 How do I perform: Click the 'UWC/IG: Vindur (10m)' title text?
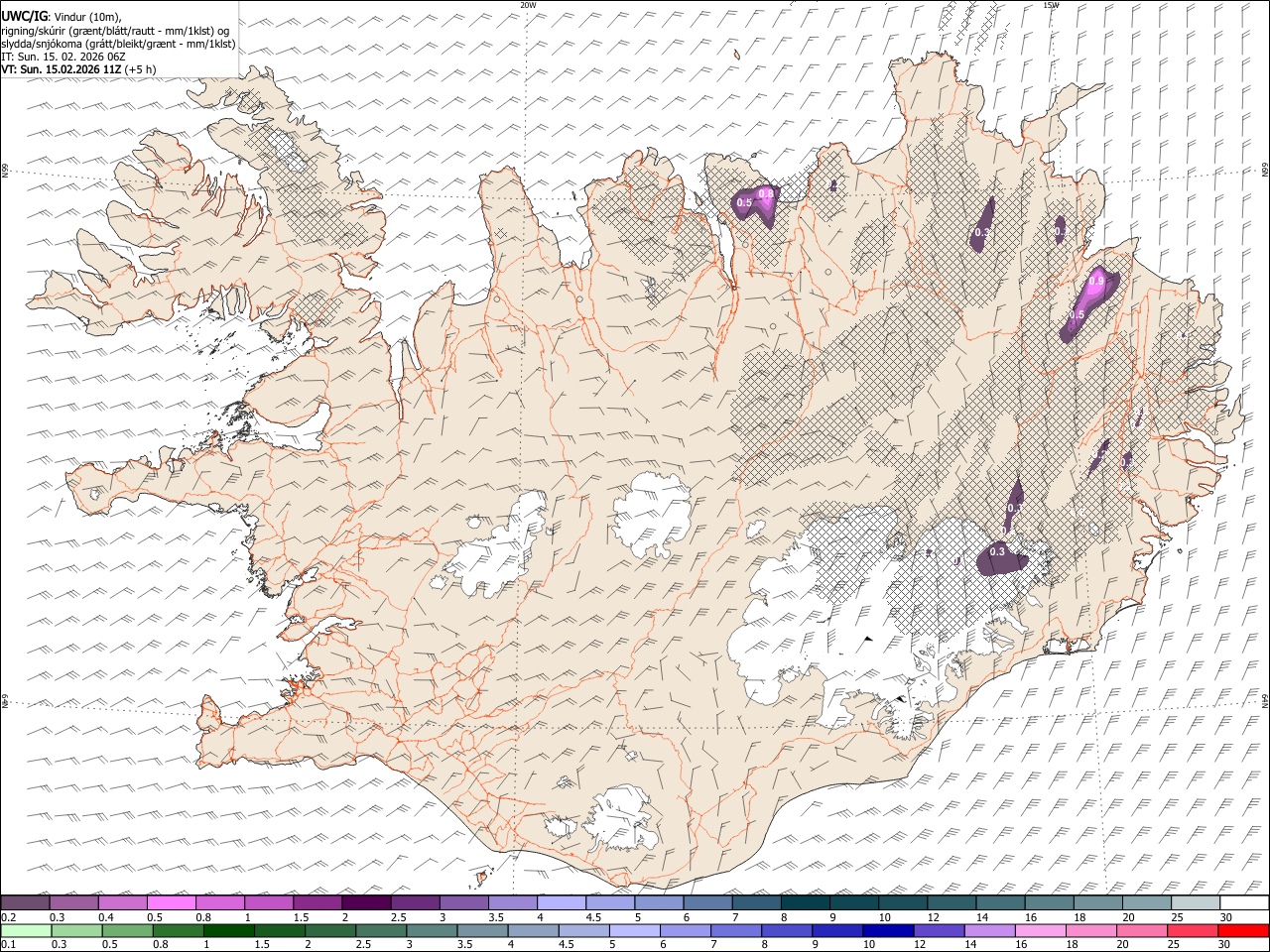coord(62,17)
